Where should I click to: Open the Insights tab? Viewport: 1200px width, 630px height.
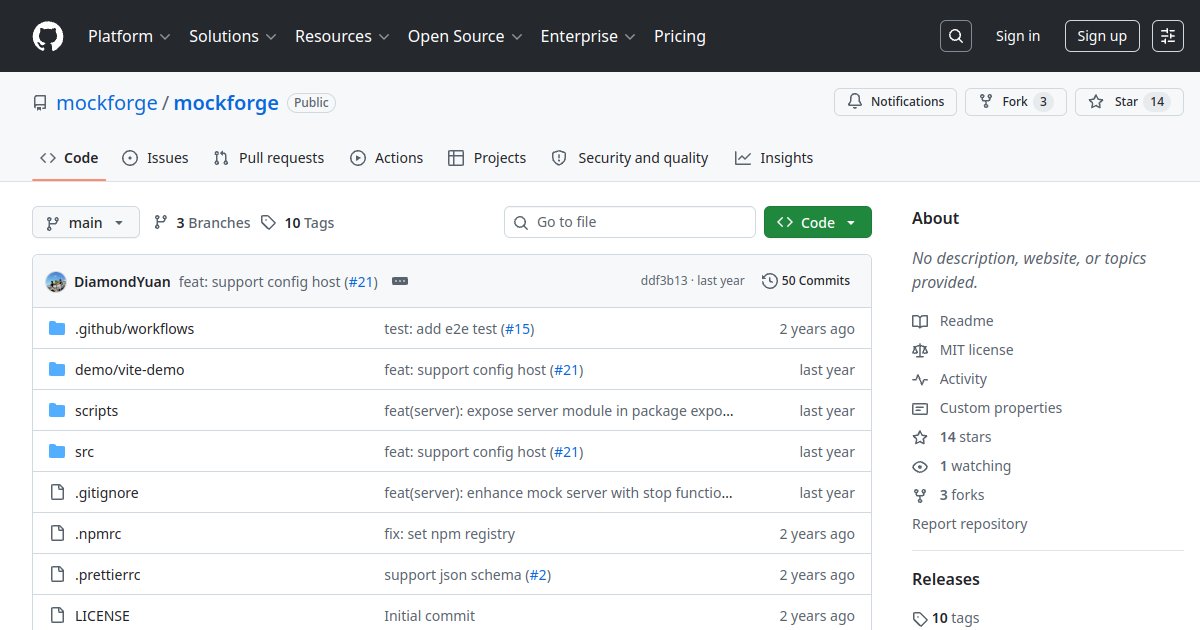click(774, 158)
